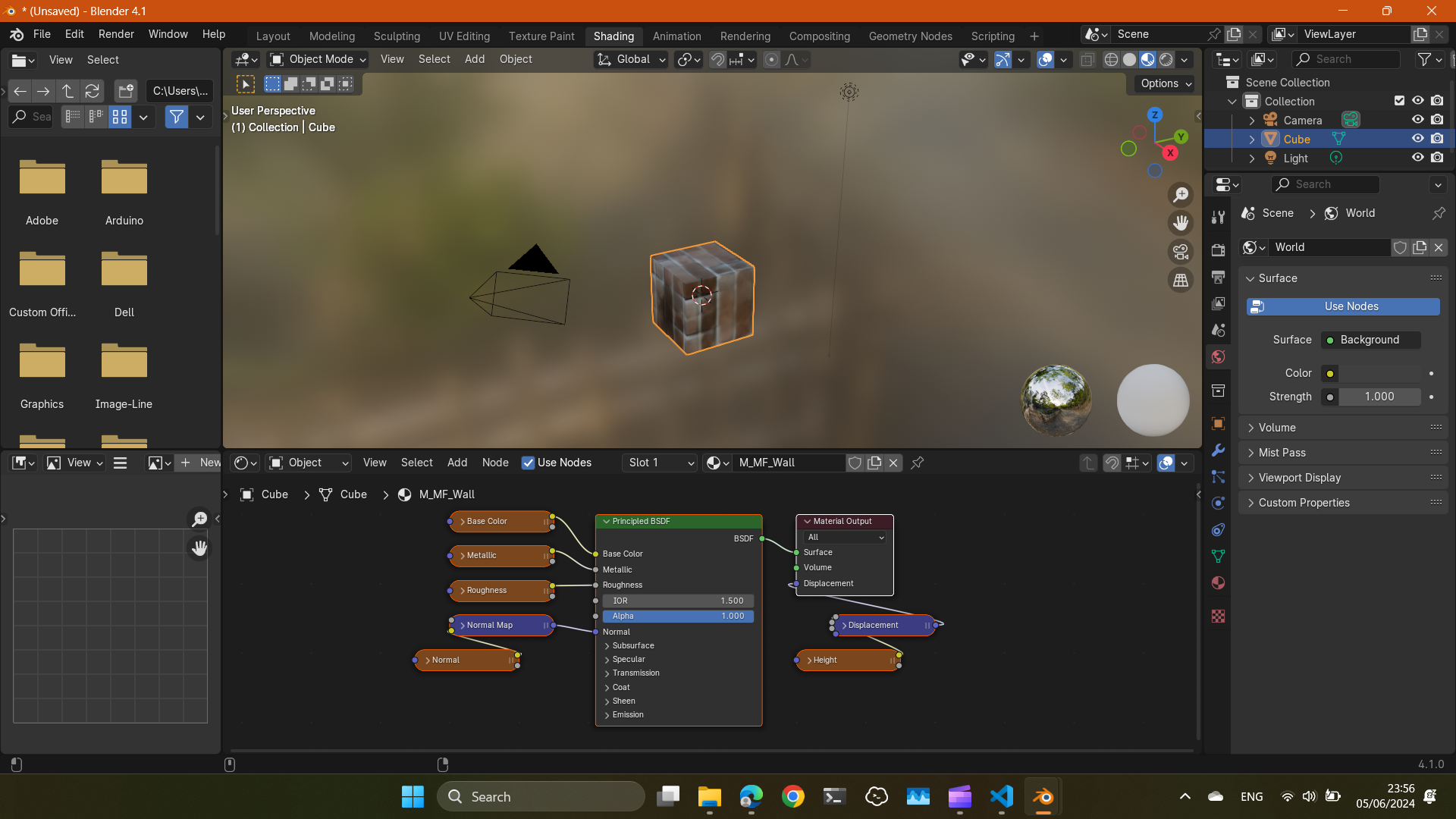Screen dimensions: 1456x819
Task: Select rendered viewport shading mode icon
Action: [1166, 59]
